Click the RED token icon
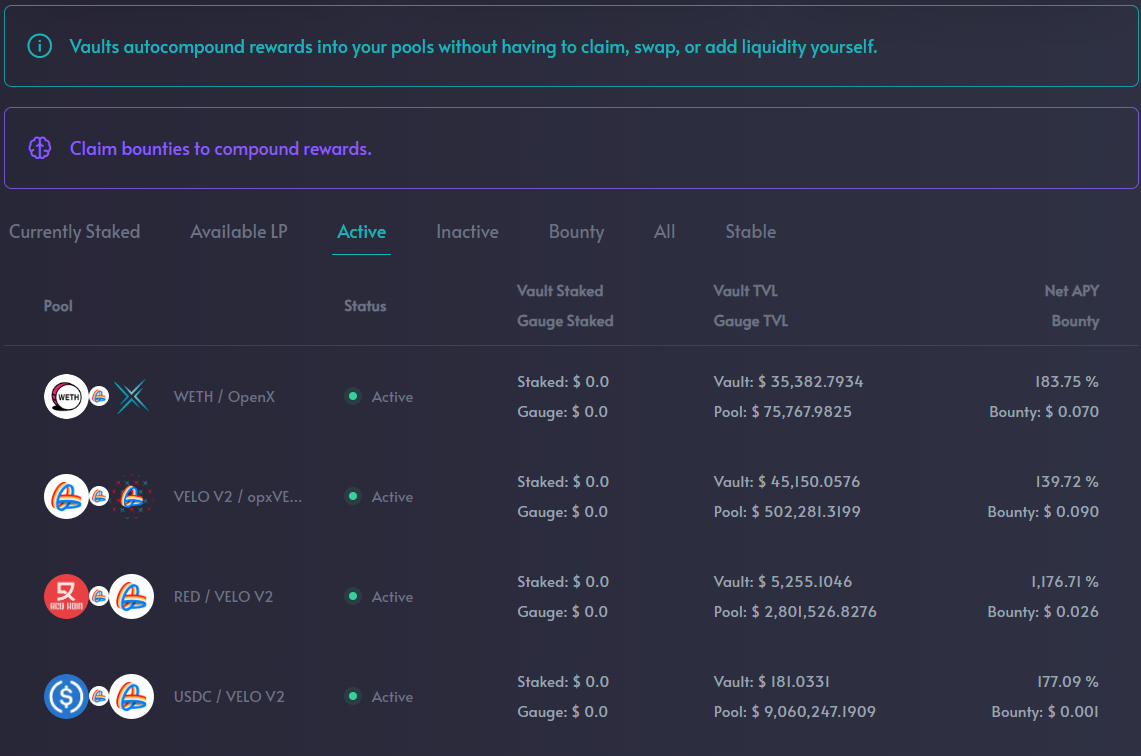This screenshot has height=756, width=1141. coord(66,597)
